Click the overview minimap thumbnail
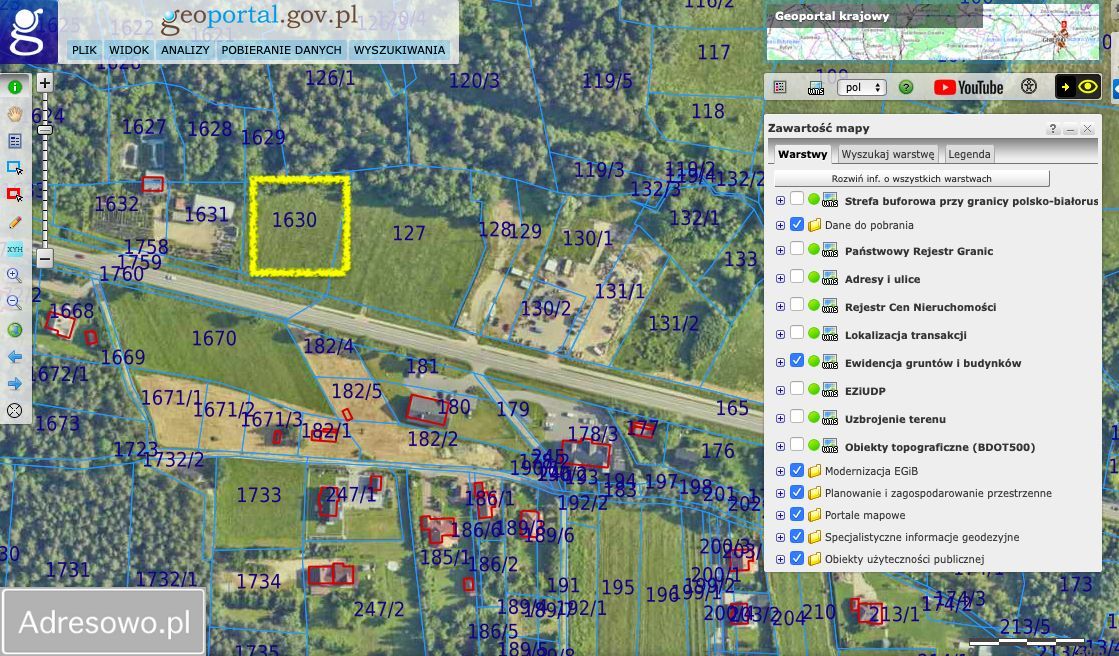 click(x=933, y=32)
